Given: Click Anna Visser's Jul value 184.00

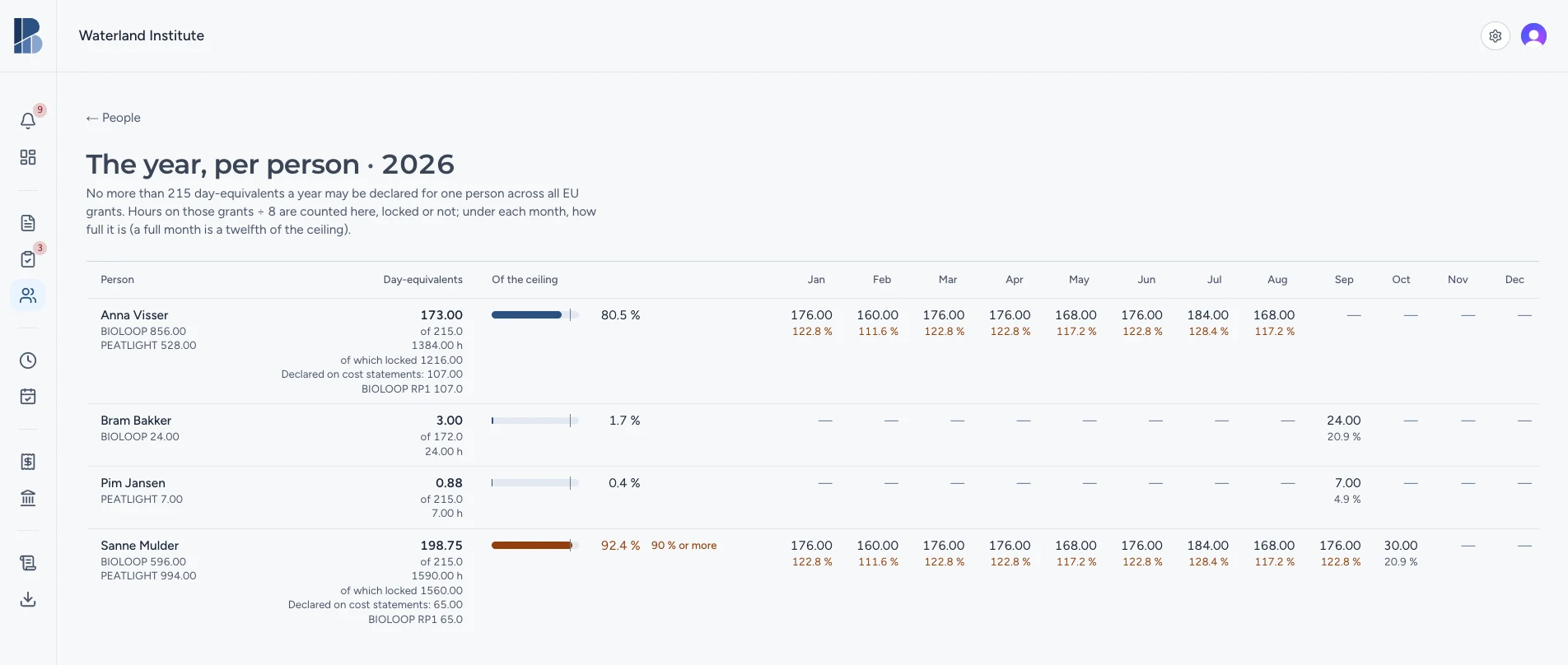Looking at the screenshot, I should click(1207, 315).
